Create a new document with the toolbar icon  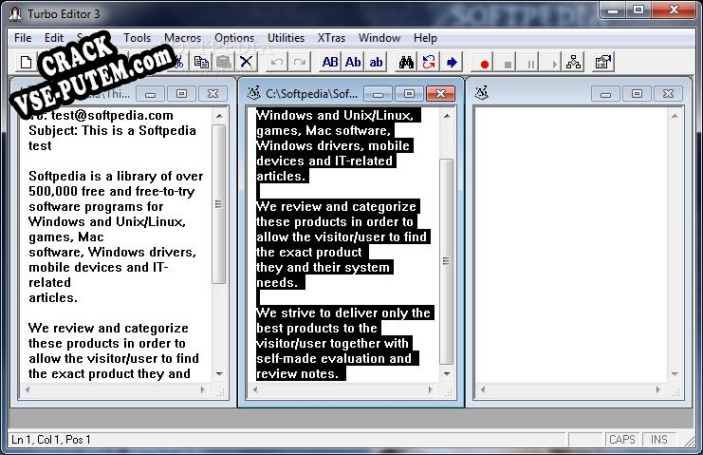[26, 62]
